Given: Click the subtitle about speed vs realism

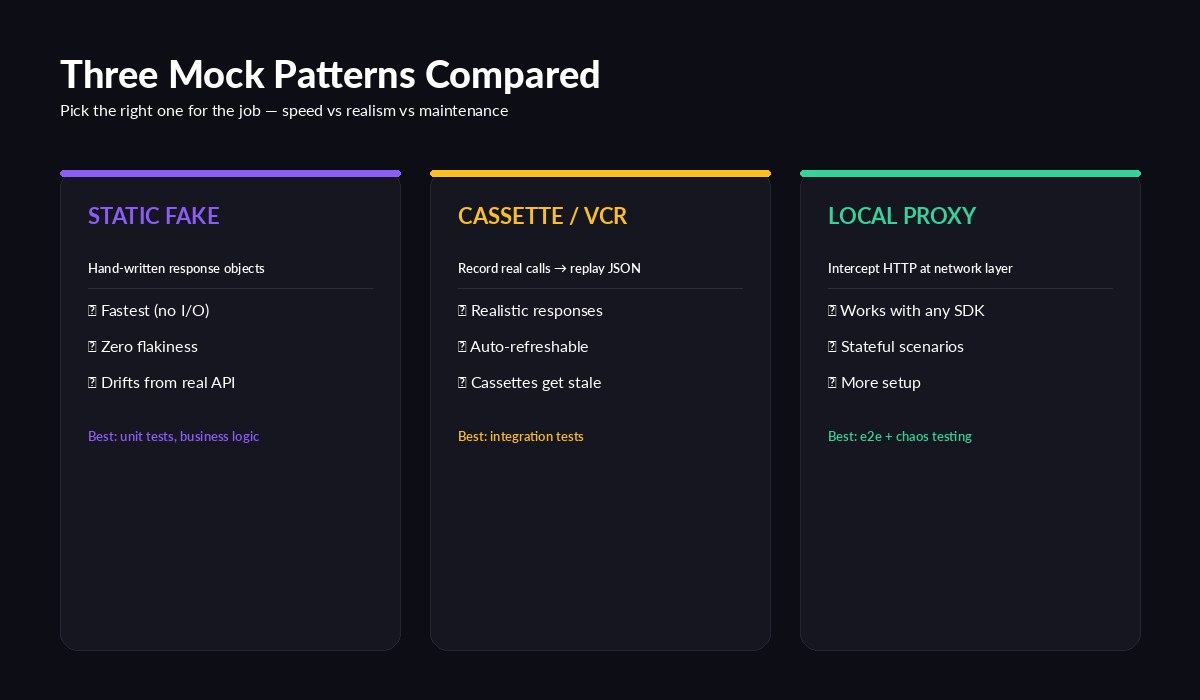Looking at the screenshot, I should pyautogui.click(x=284, y=110).
